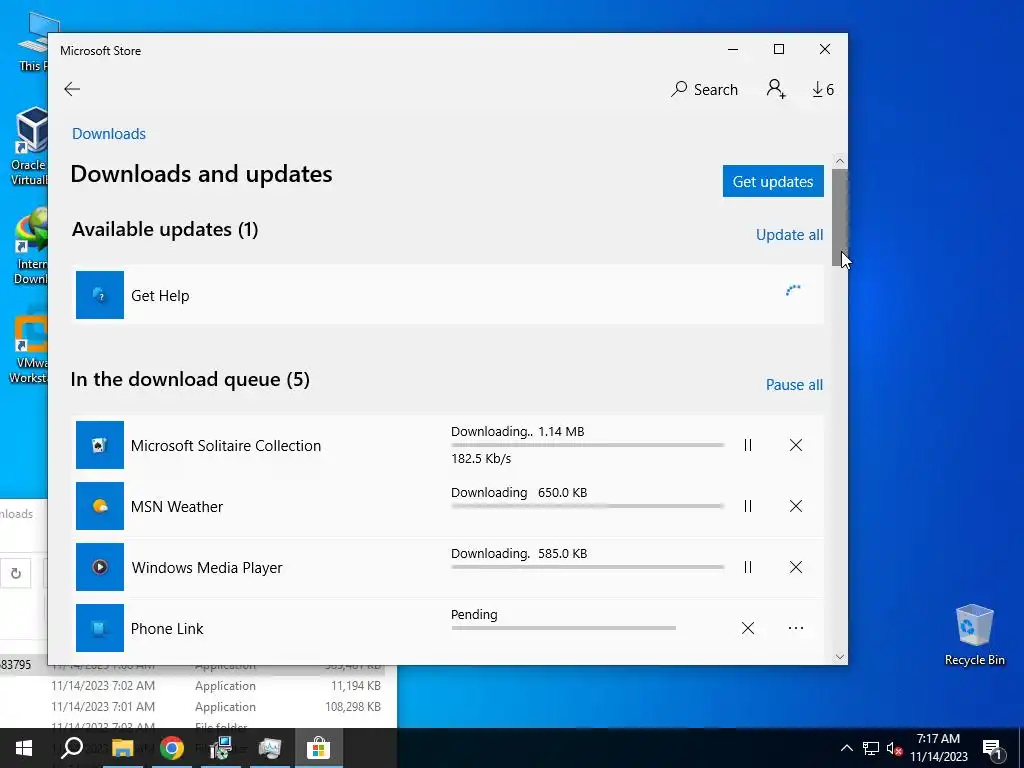Viewport: 1024px width, 768px height.
Task: Open the Recycle Bin desktop icon
Action: click(974, 635)
